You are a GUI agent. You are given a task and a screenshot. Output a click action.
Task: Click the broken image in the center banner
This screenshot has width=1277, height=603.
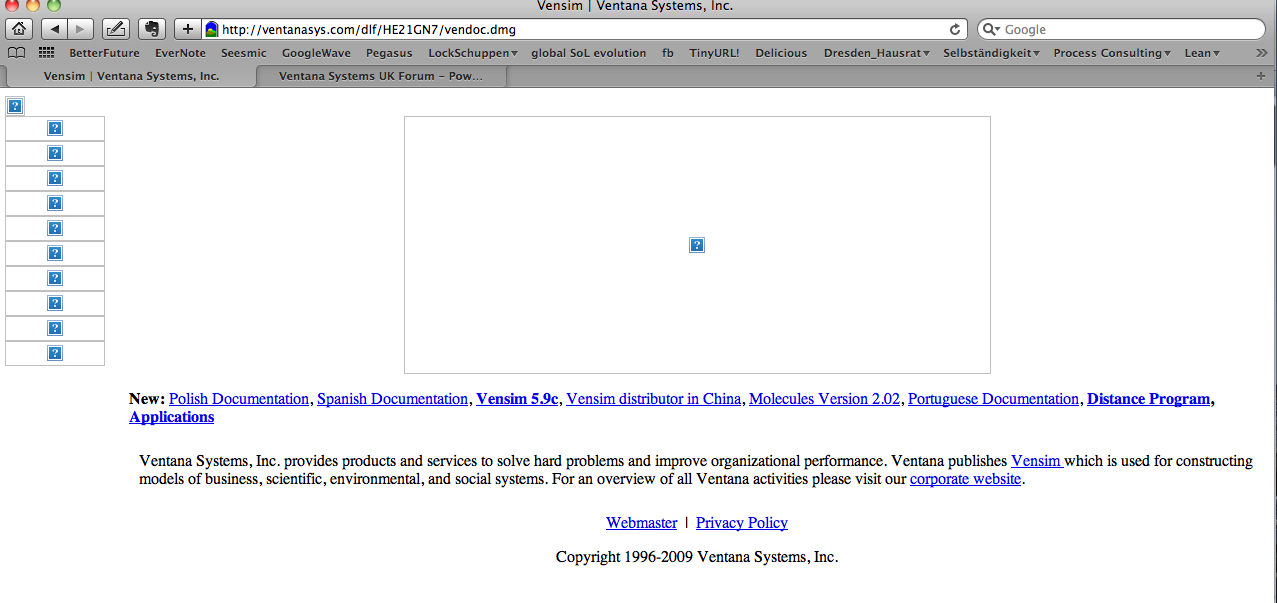pos(697,245)
